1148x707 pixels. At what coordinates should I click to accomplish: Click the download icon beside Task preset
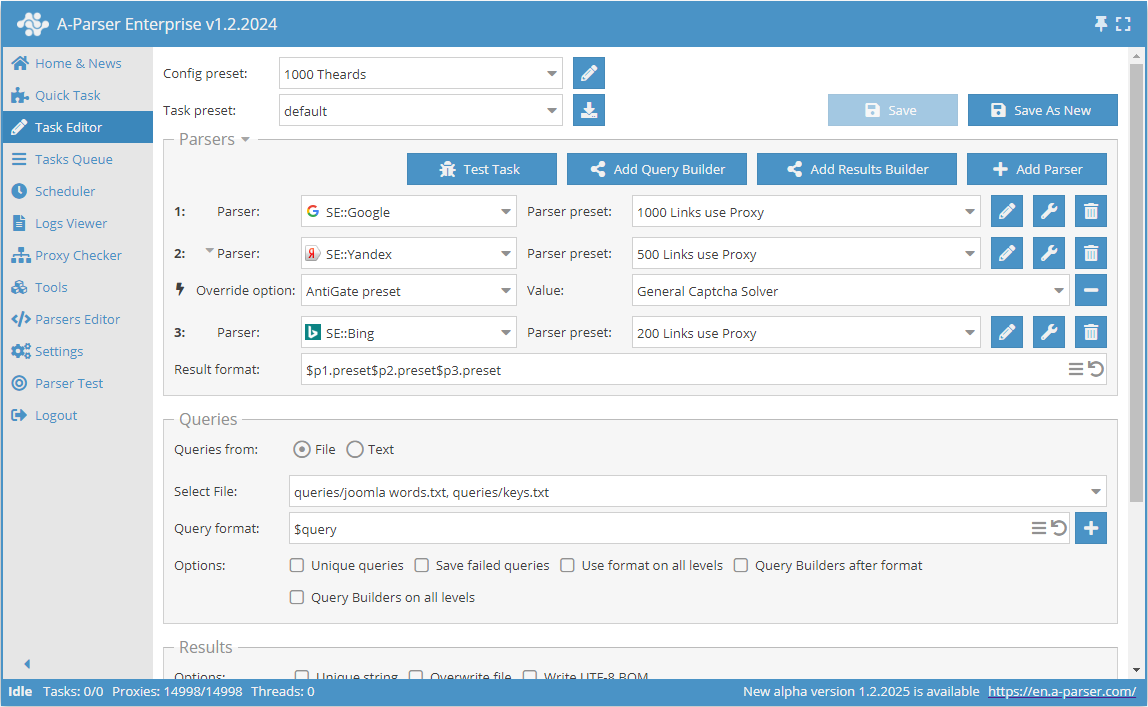point(589,110)
